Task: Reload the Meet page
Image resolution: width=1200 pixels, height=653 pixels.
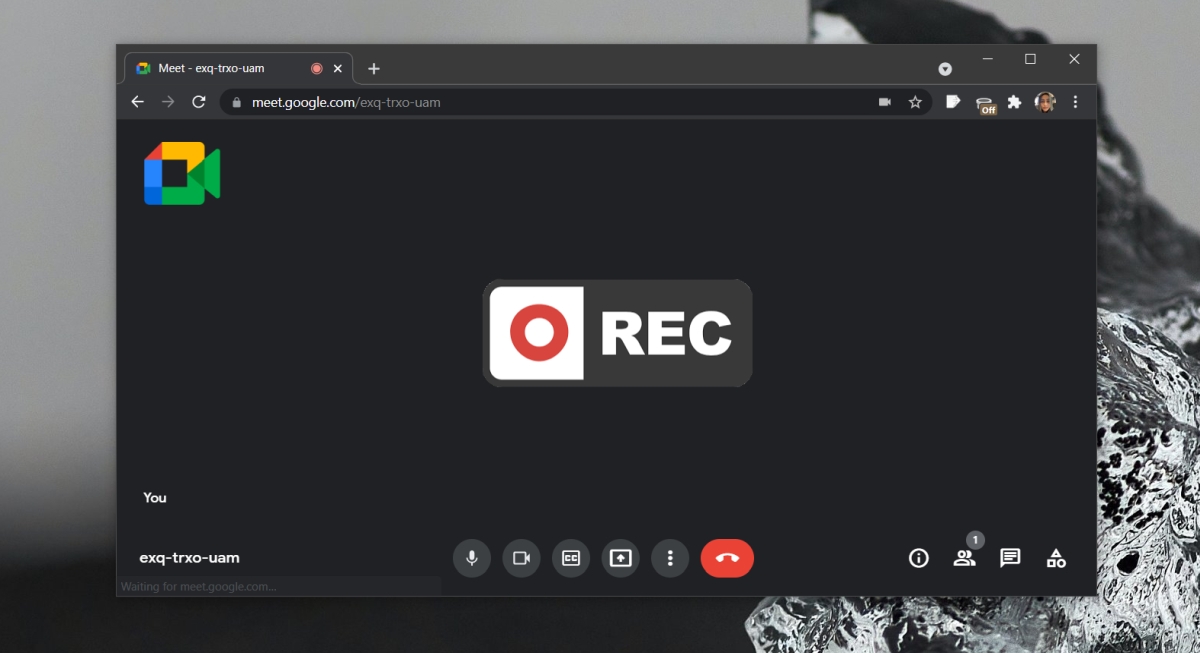Action: [x=199, y=102]
